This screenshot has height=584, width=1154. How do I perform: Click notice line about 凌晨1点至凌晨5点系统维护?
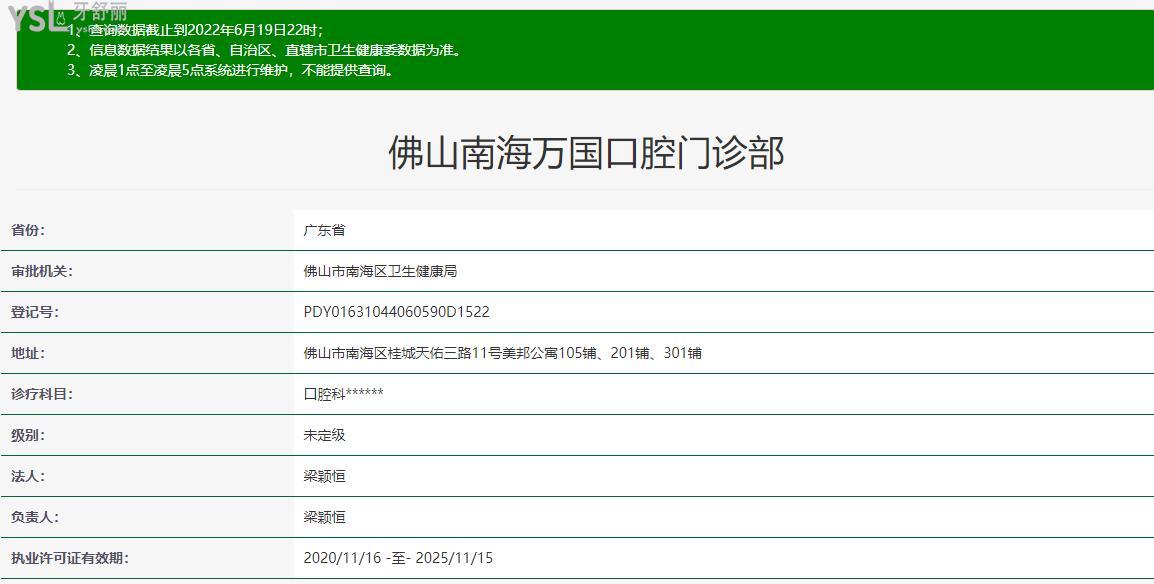click(230, 71)
